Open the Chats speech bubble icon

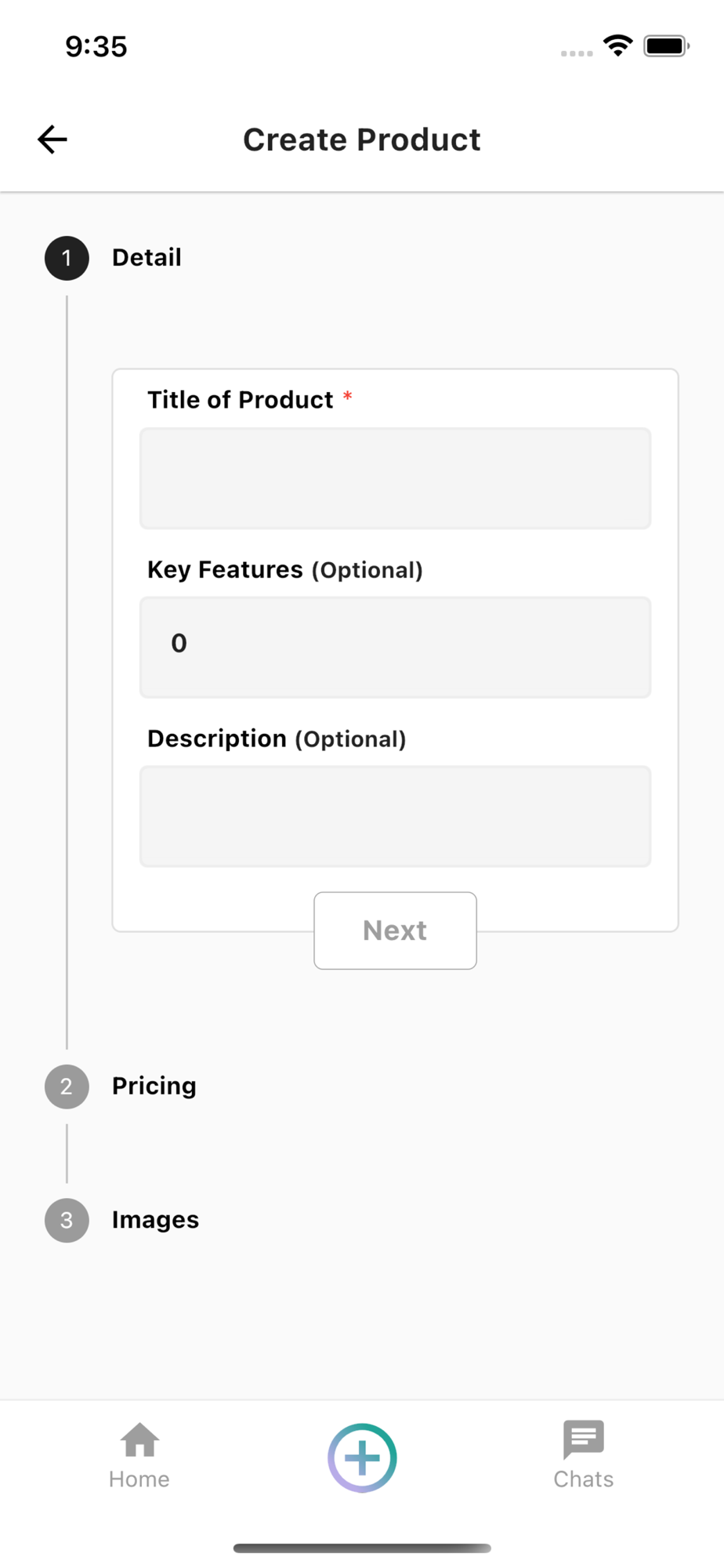584,1439
